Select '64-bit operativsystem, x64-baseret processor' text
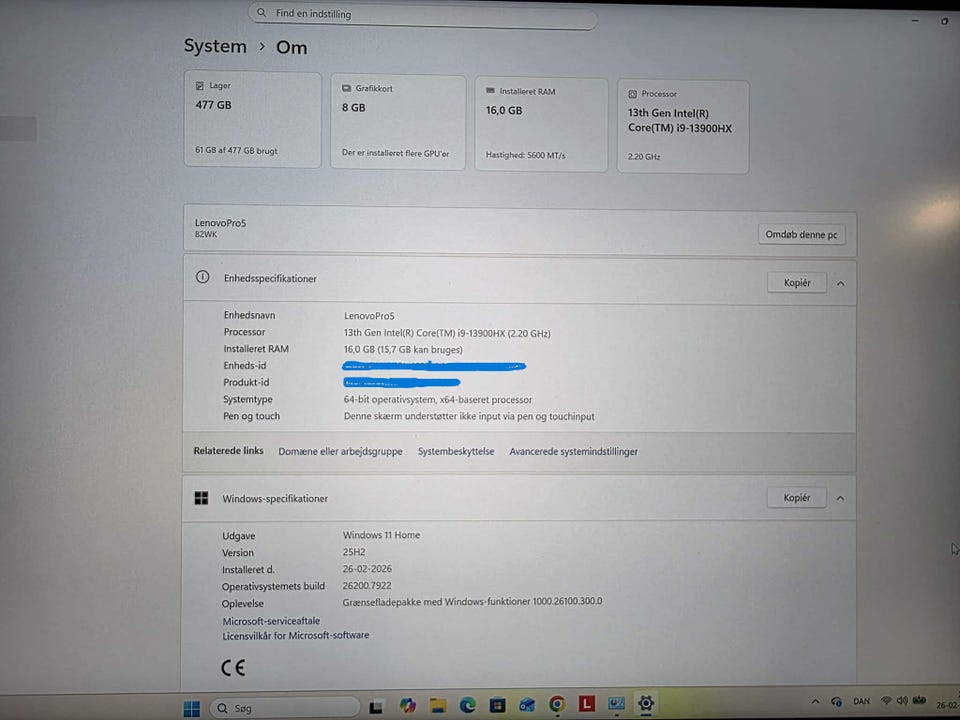This screenshot has width=960, height=720. (438, 400)
